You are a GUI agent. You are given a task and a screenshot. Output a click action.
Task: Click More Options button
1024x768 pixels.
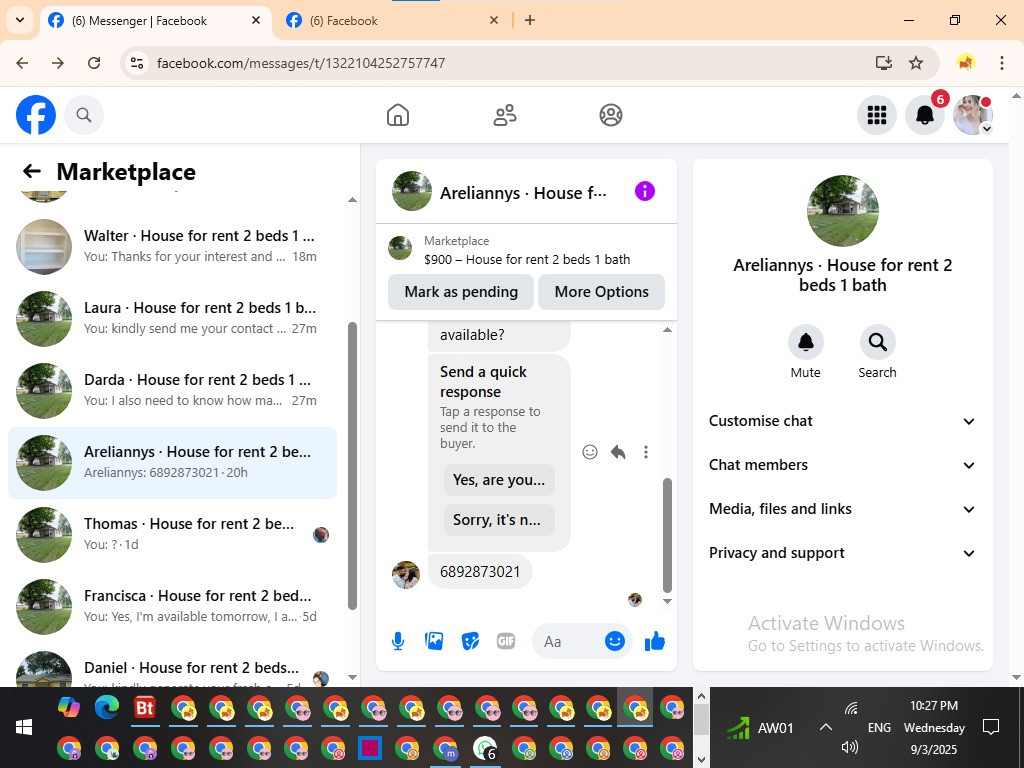tap(601, 292)
